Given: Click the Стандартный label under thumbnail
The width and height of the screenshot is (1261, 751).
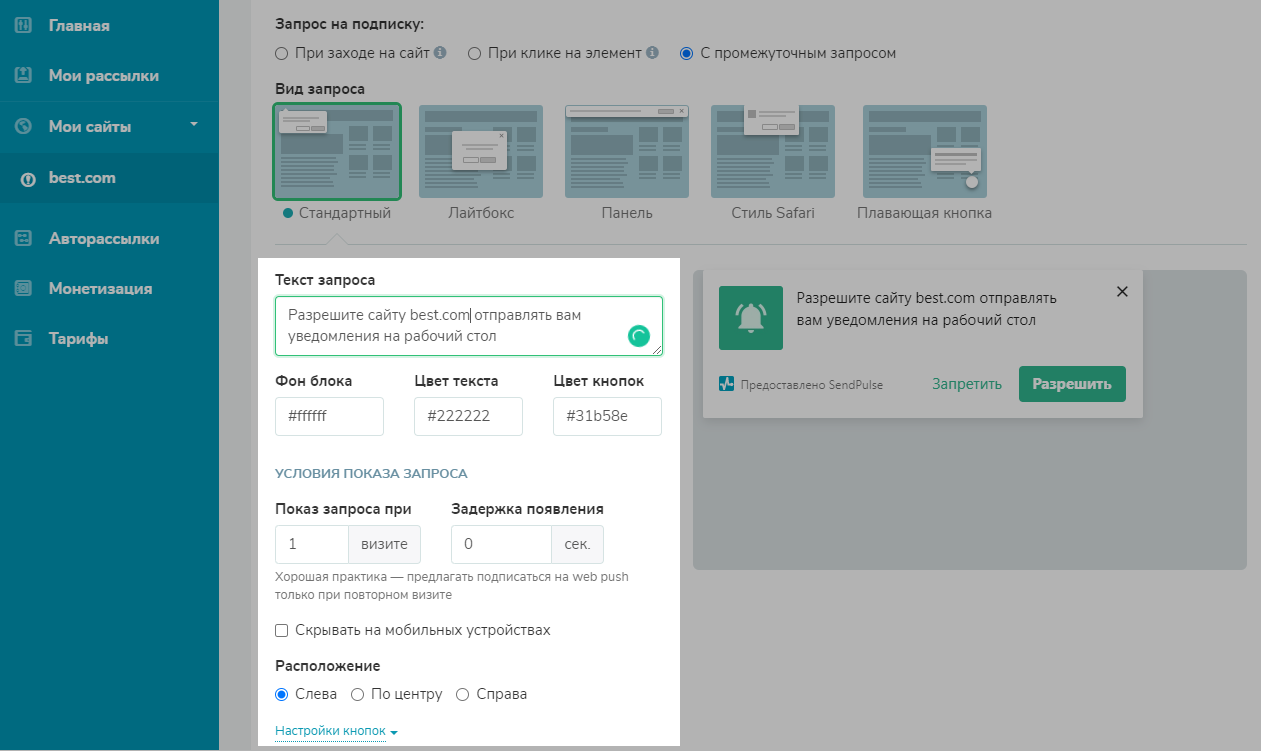Looking at the screenshot, I should pos(344,213).
